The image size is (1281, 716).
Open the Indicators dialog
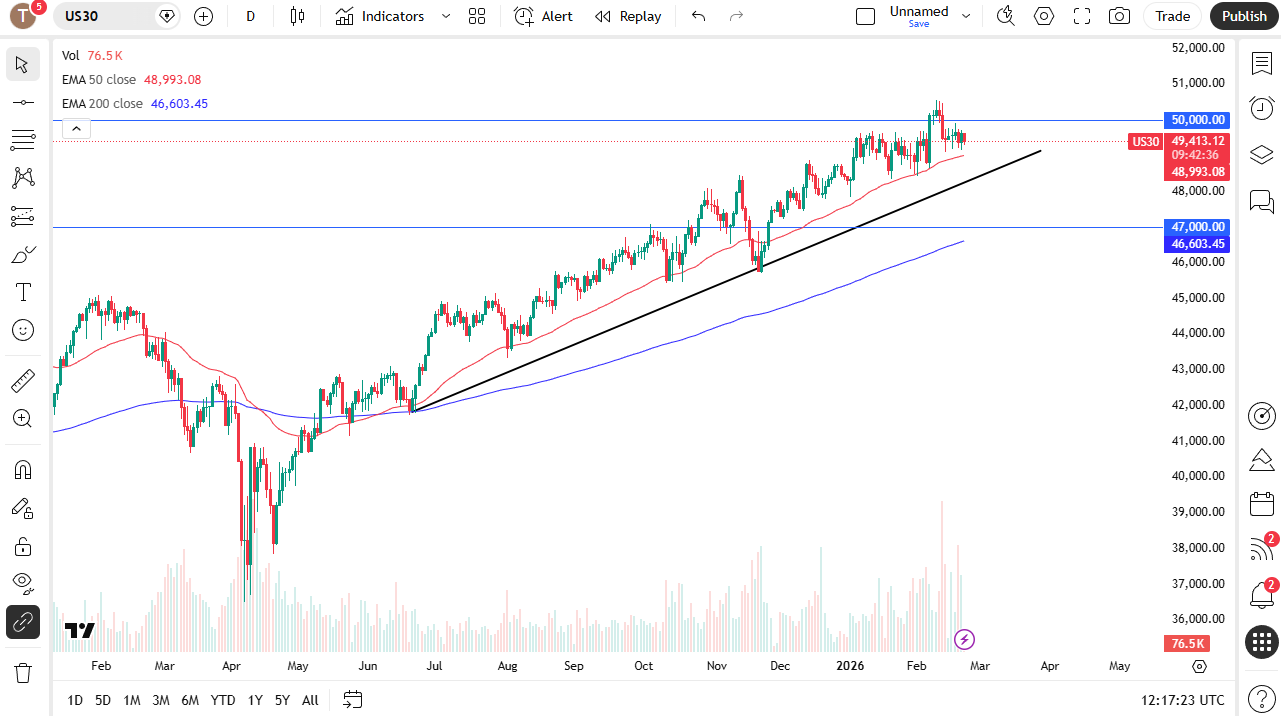(x=380, y=16)
